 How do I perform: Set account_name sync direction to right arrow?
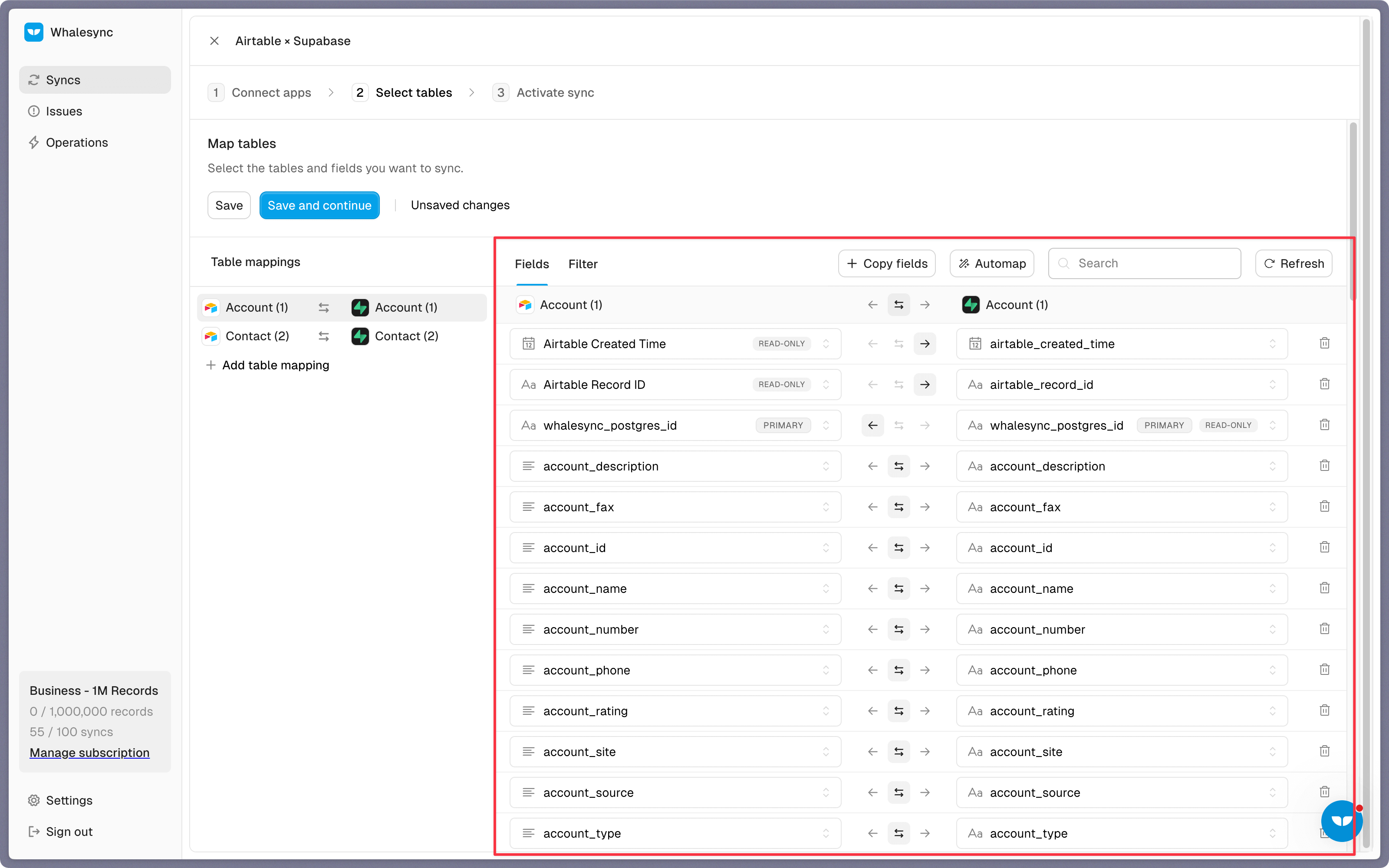tap(925, 589)
